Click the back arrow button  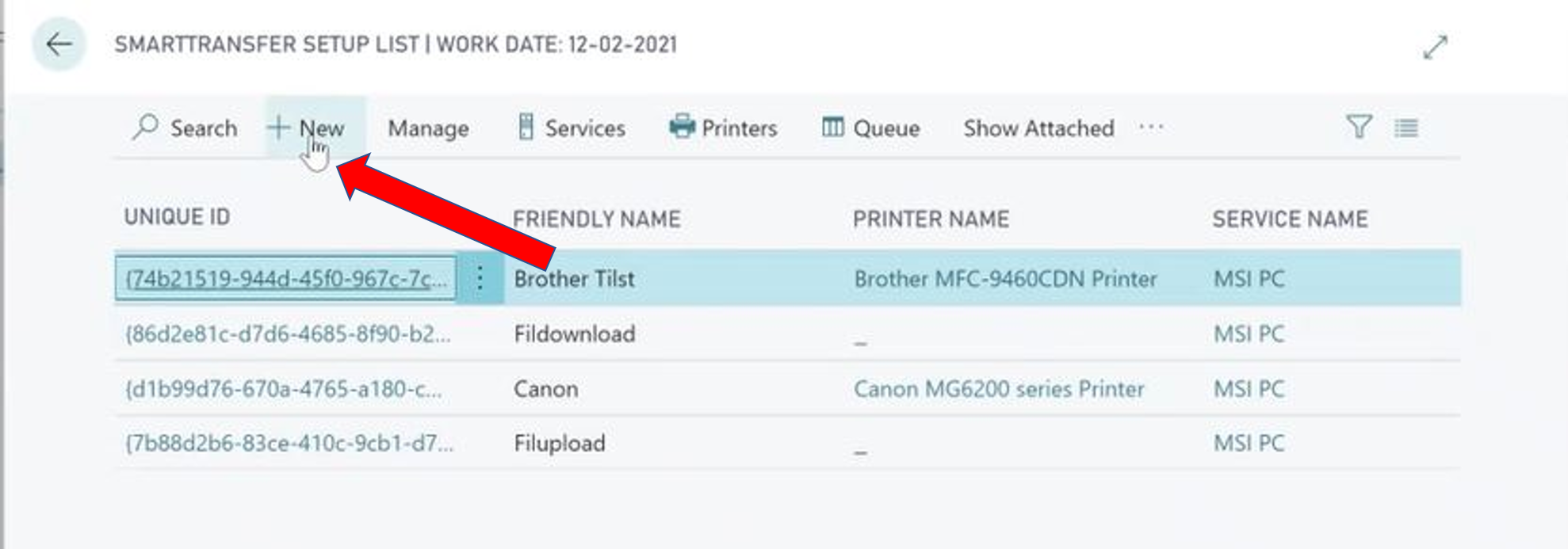click(x=59, y=44)
